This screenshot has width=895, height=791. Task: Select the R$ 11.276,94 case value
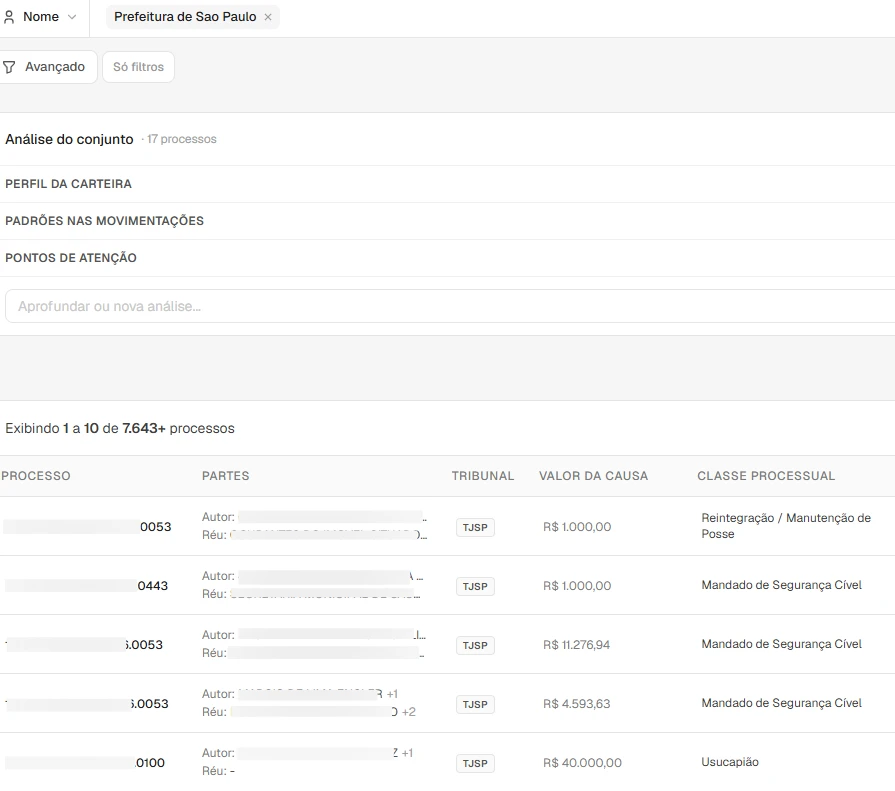[576, 645]
